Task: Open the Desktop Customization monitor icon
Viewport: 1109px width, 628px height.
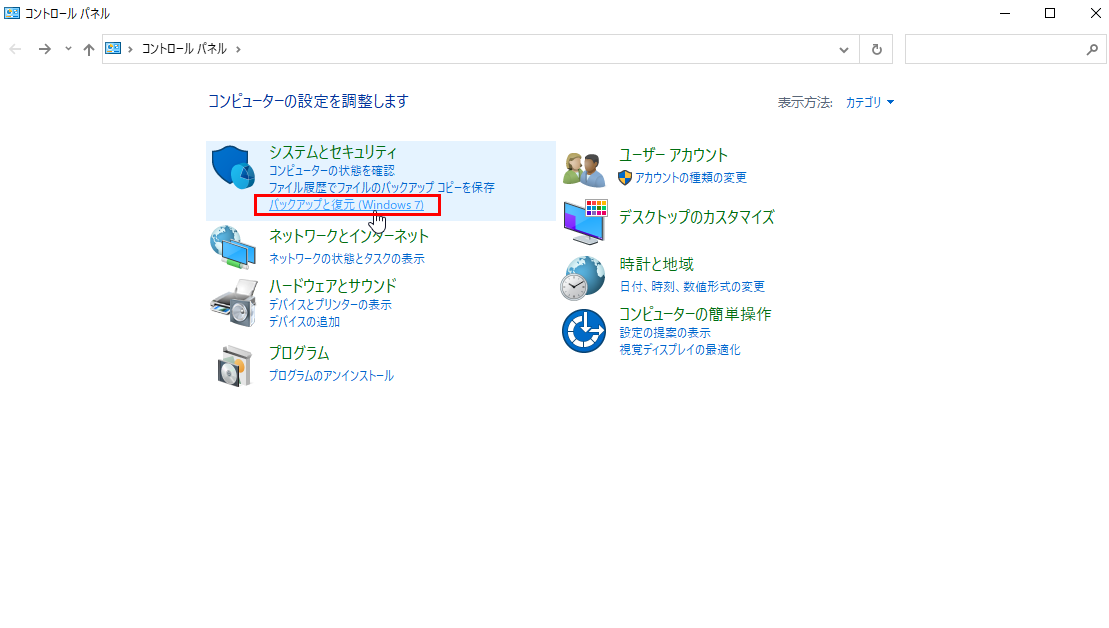Action: click(x=585, y=221)
